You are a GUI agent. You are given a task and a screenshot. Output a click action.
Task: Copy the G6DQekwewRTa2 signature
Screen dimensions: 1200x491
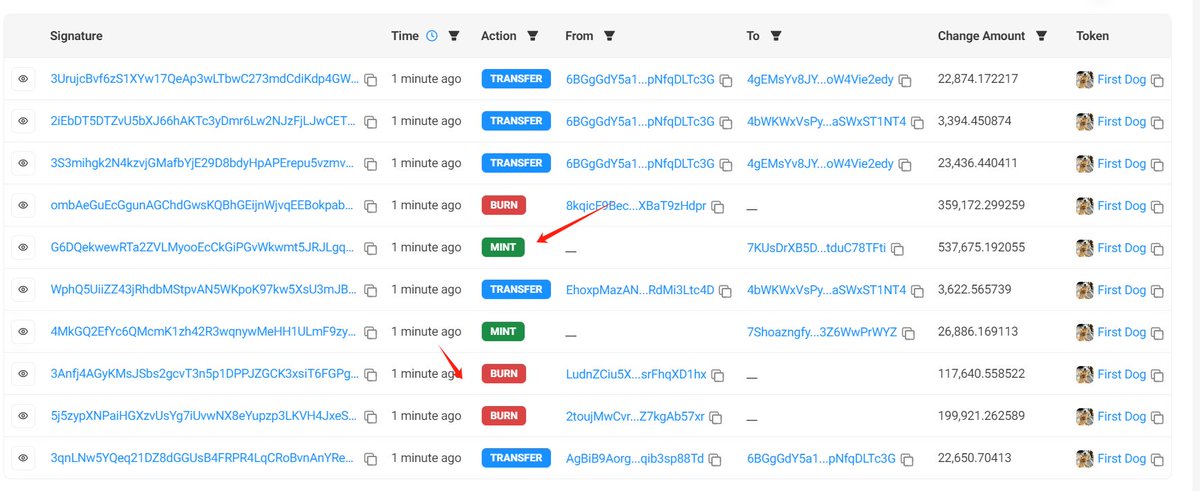click(370, 248)
